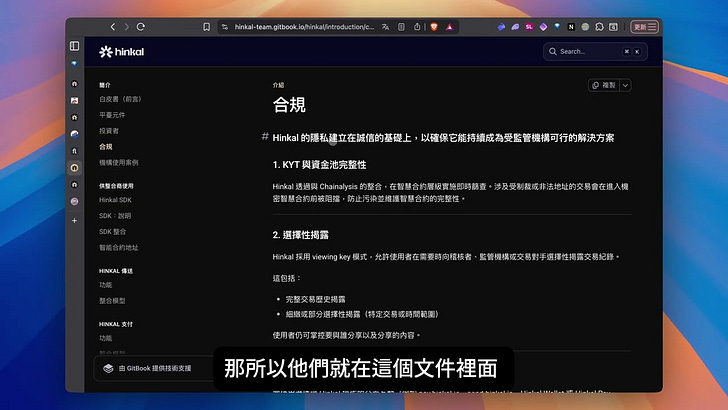
Task: Reload the current page
Action: (141, 27)
